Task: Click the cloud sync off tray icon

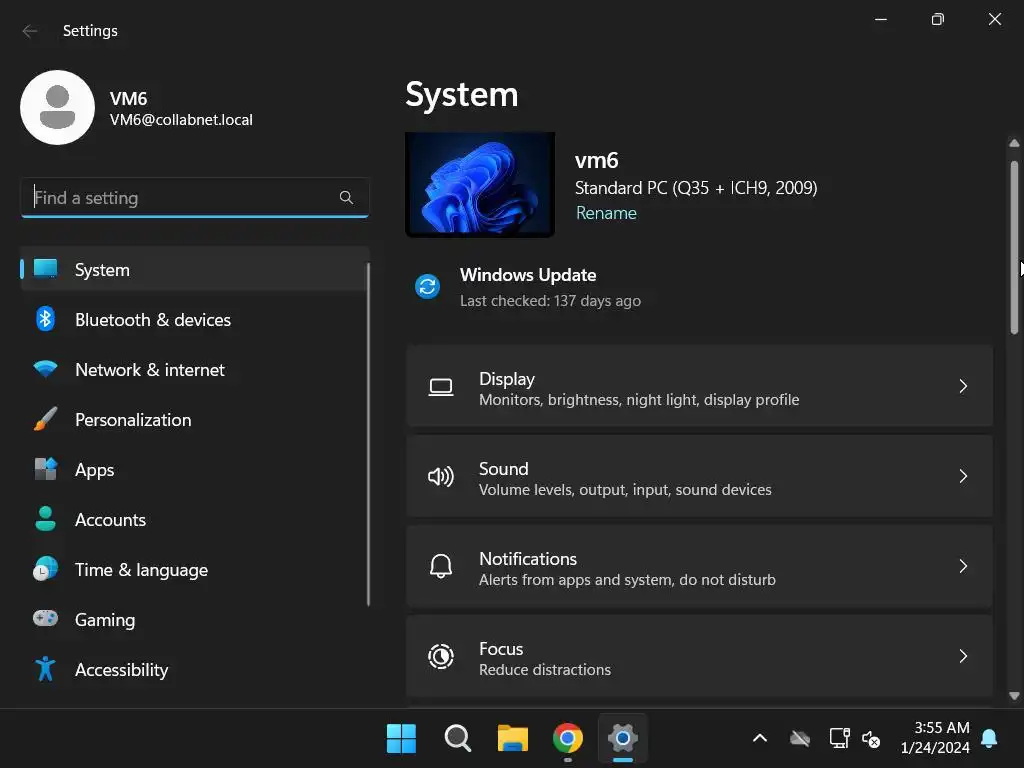Action: 799,739
